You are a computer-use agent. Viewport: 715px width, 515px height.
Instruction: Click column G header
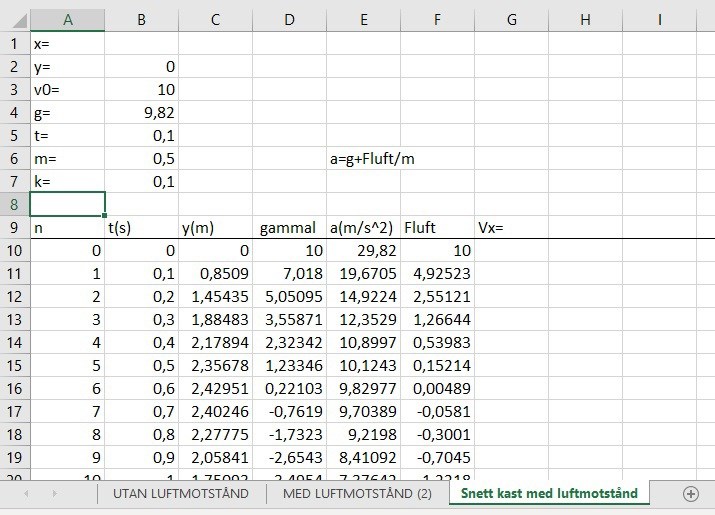(511, 20)
